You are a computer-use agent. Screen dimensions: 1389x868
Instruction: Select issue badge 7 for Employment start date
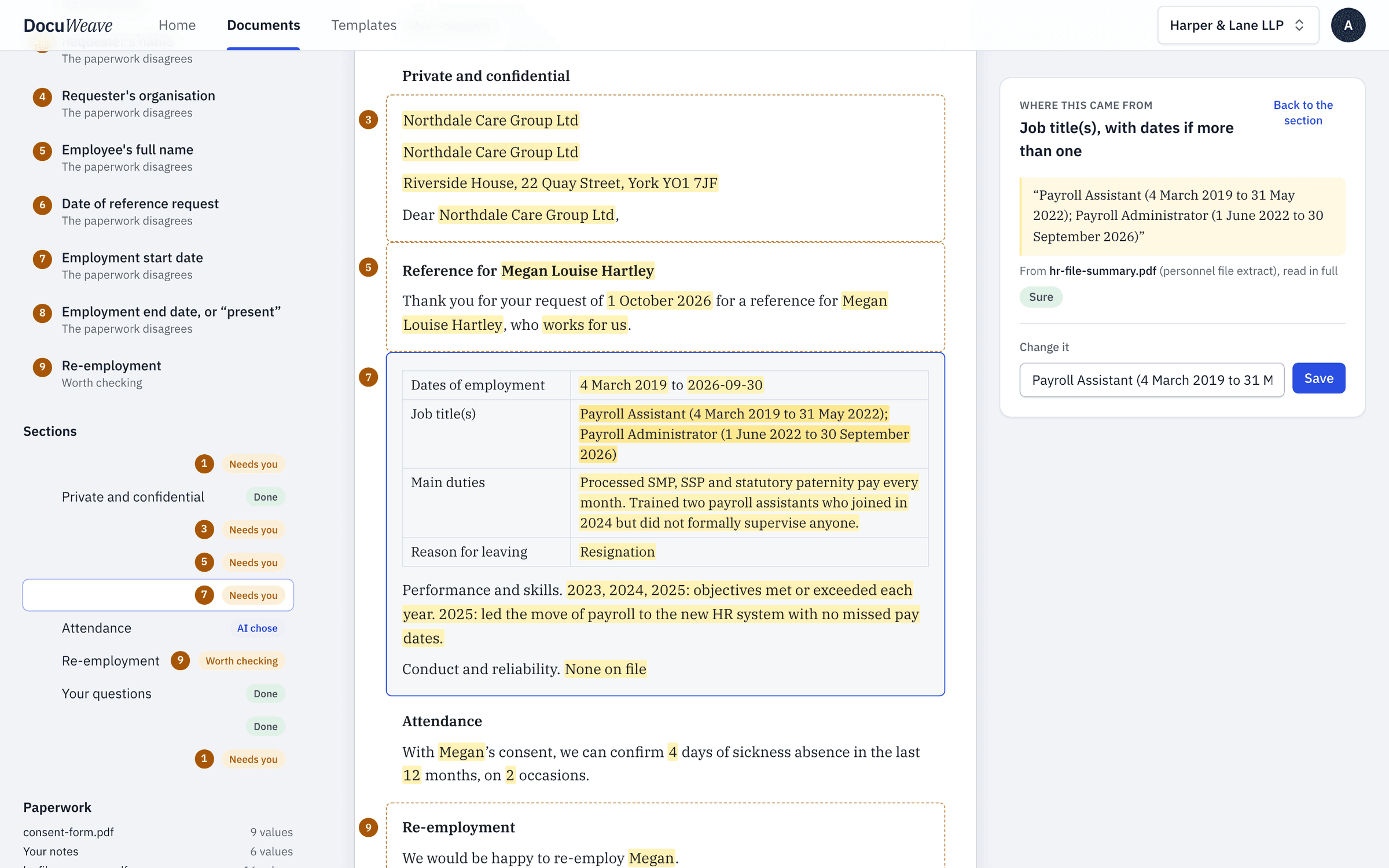(x=42, y=259)
